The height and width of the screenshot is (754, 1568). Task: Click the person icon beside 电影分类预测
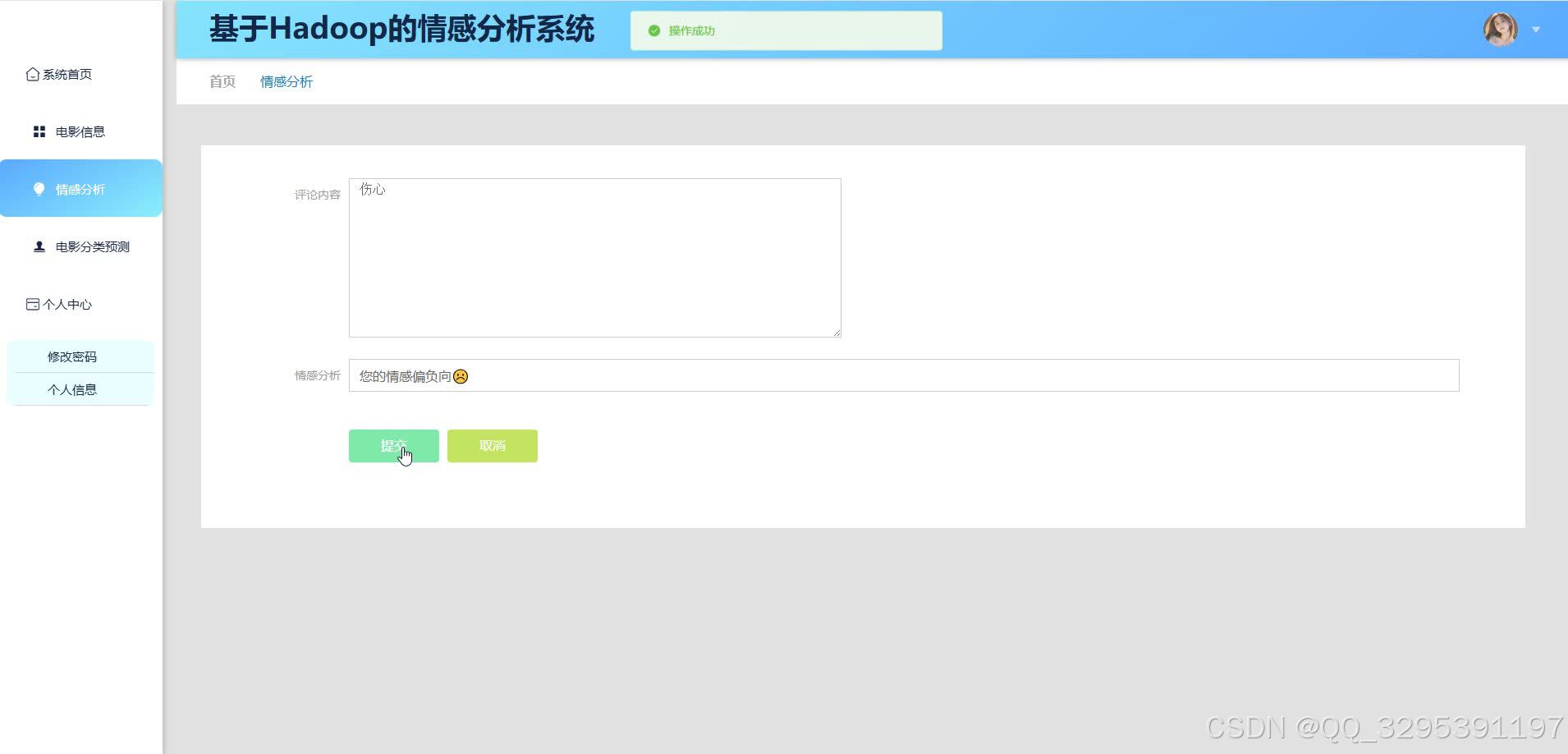39,246
